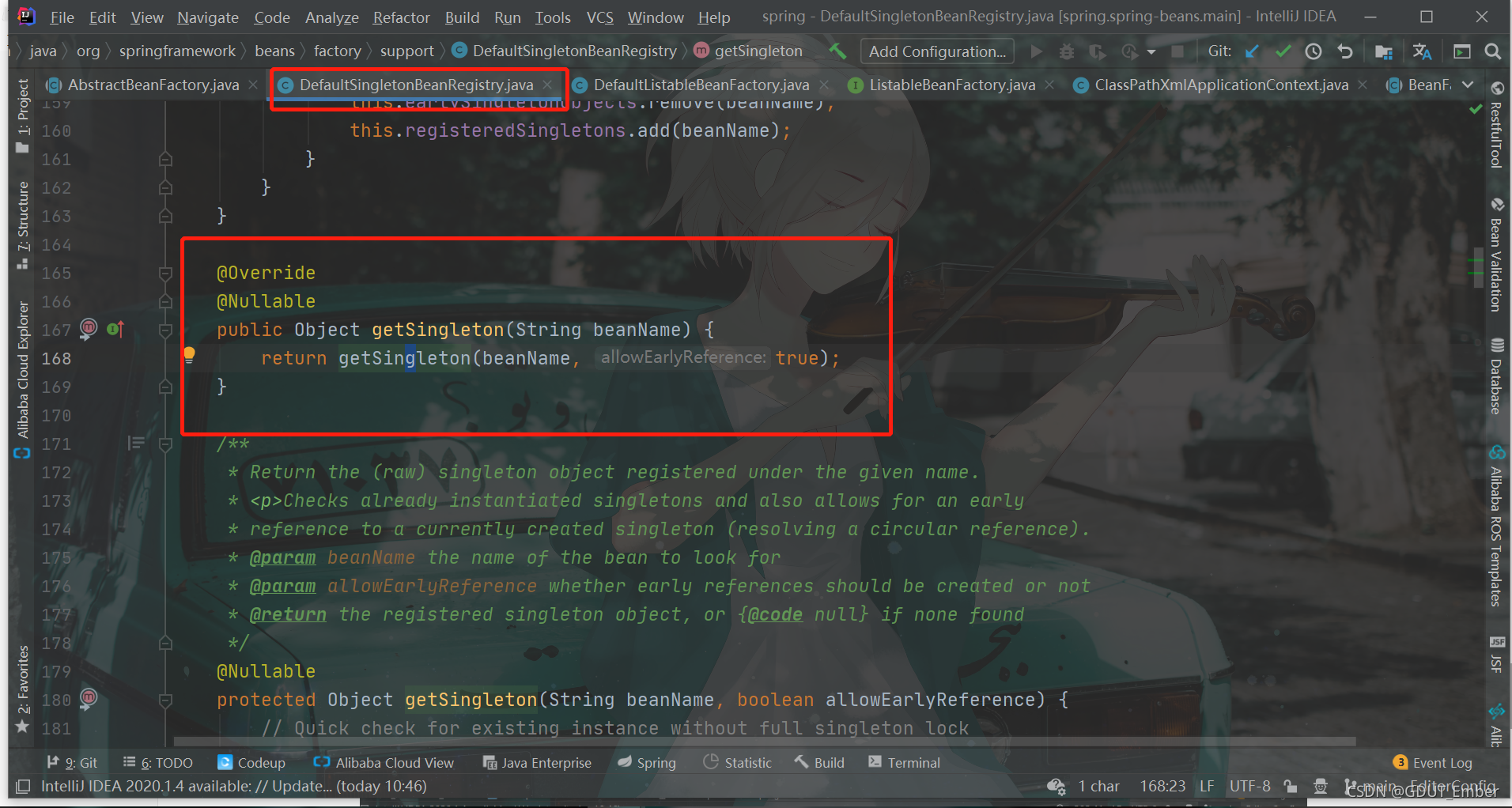Click read-only lock icon in status bar
This screenshot has height=808, width=1512.
(x=1290, y=786)
